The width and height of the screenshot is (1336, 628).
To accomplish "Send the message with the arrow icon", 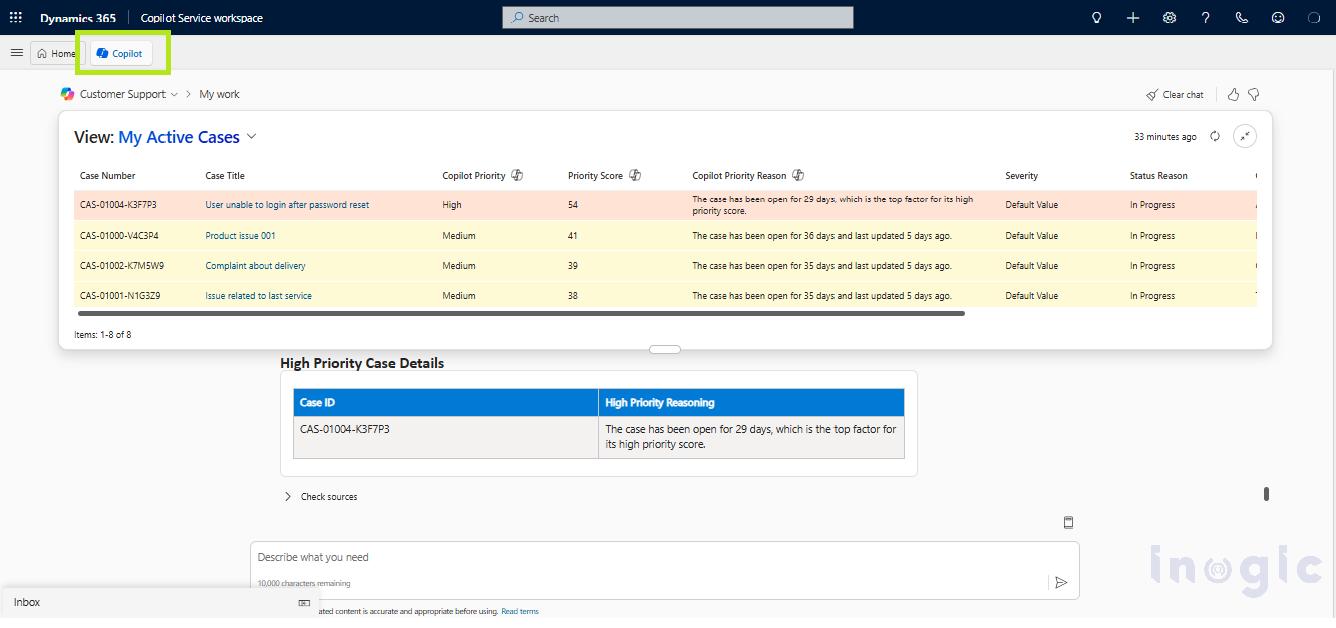I will pyautogui.click(x=1061, y=582).
